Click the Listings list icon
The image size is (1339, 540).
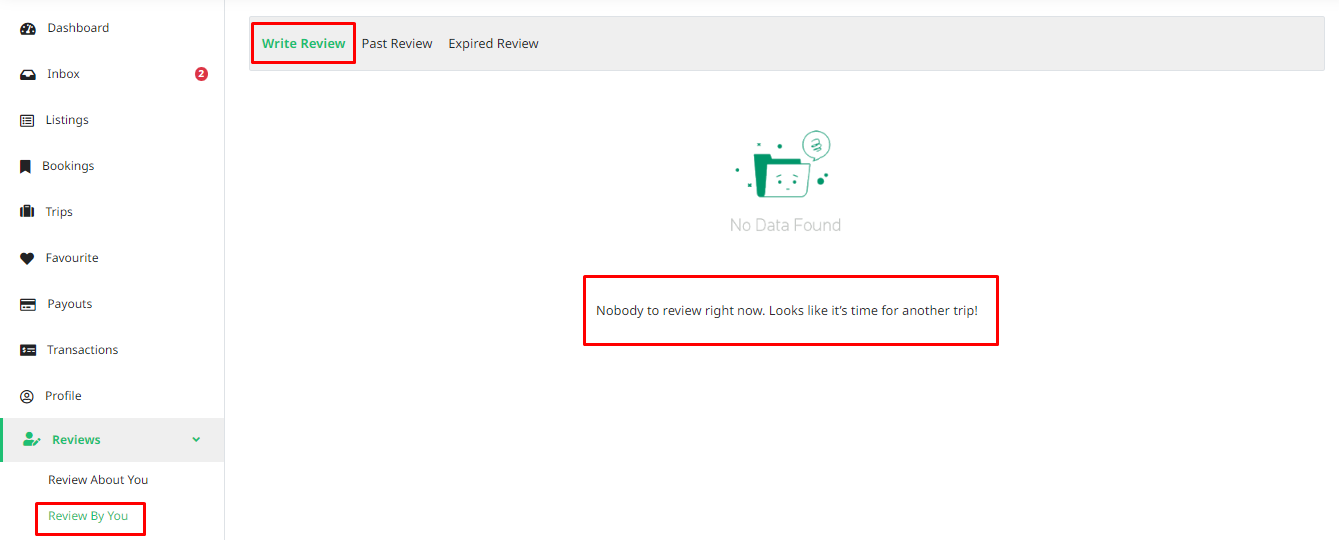(27, 121)
